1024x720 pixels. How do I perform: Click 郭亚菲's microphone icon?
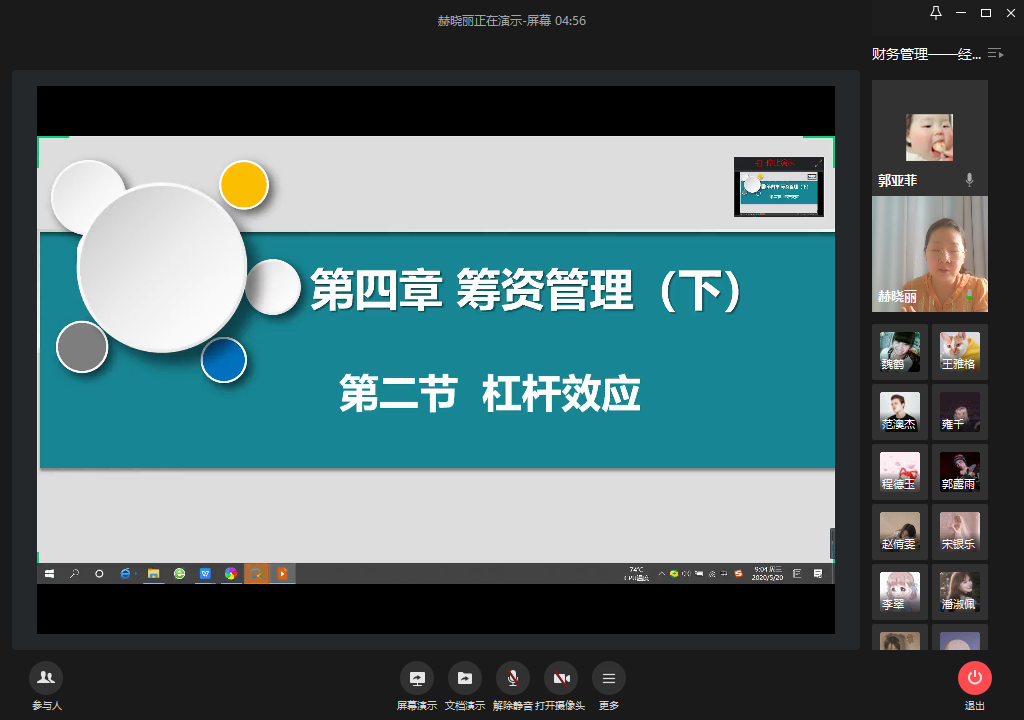[x=969, y=180]
